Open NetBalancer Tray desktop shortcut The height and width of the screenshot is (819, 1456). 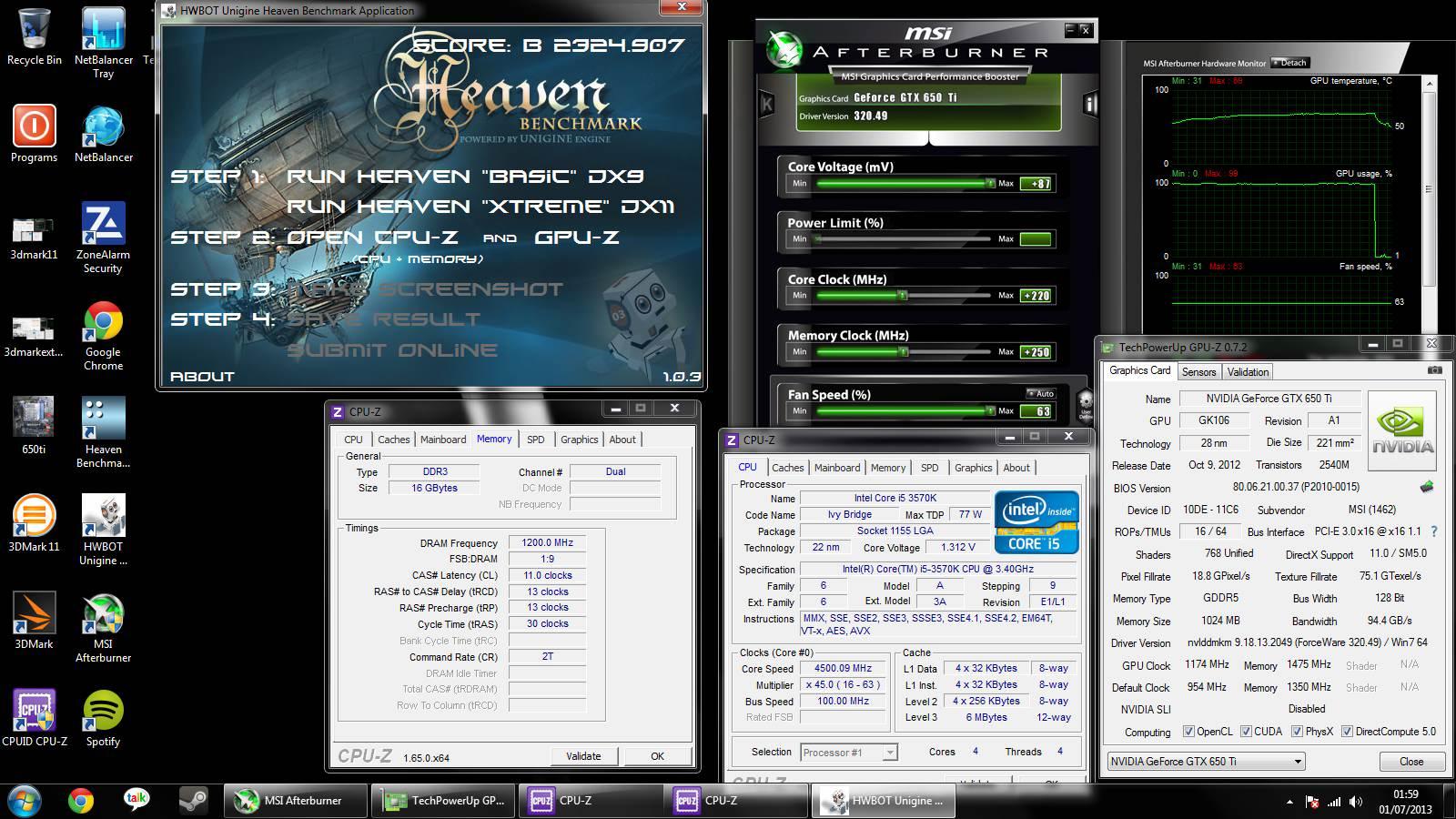click(x=103, y=43)
